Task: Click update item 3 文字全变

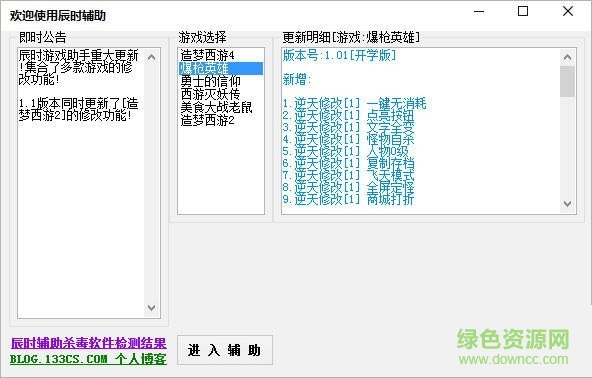Action: (x=348, y=127)
